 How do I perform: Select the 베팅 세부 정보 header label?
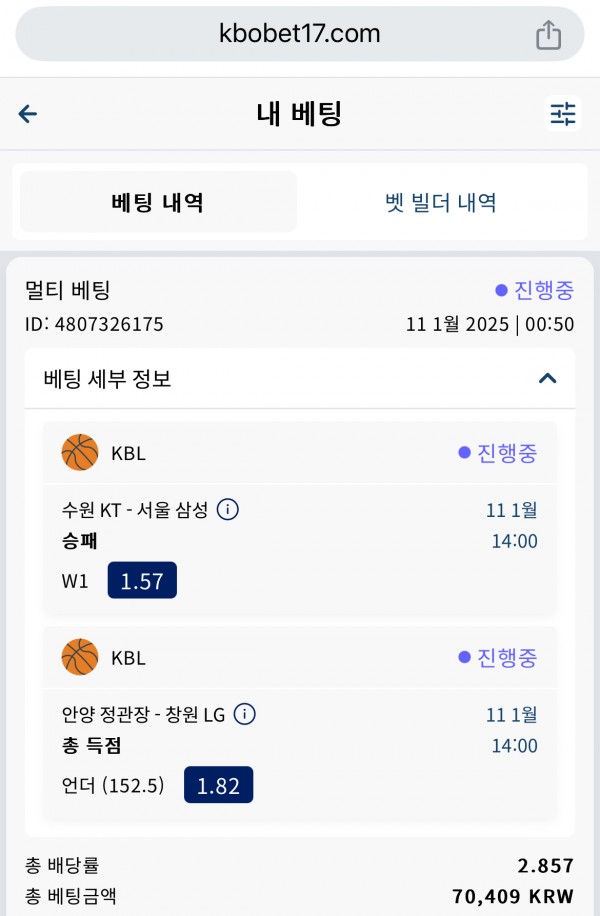pyautogui.click(x=107, y=379)
